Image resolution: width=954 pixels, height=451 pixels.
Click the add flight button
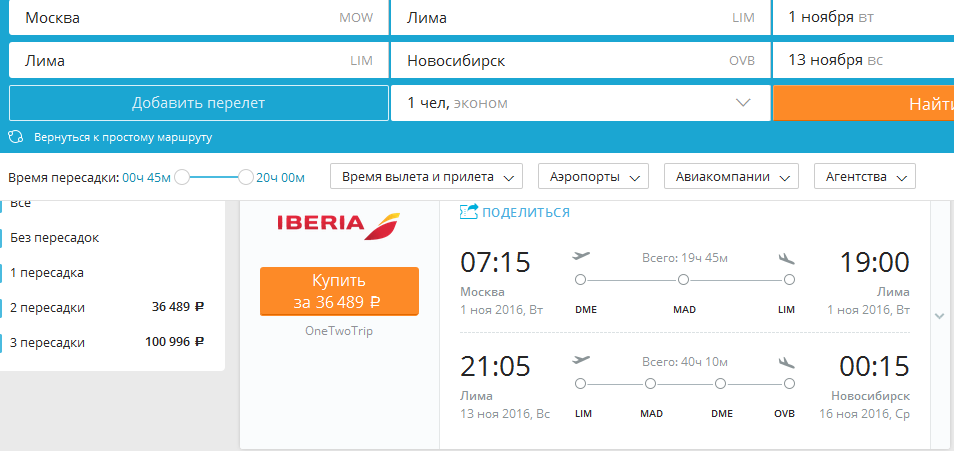tap(198, 103)
